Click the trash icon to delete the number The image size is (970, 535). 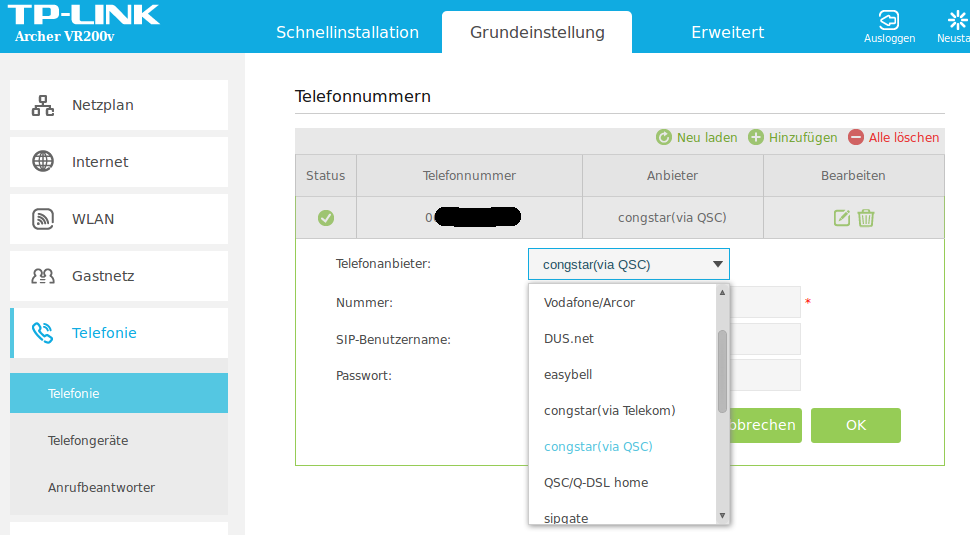tap(866, 218)
